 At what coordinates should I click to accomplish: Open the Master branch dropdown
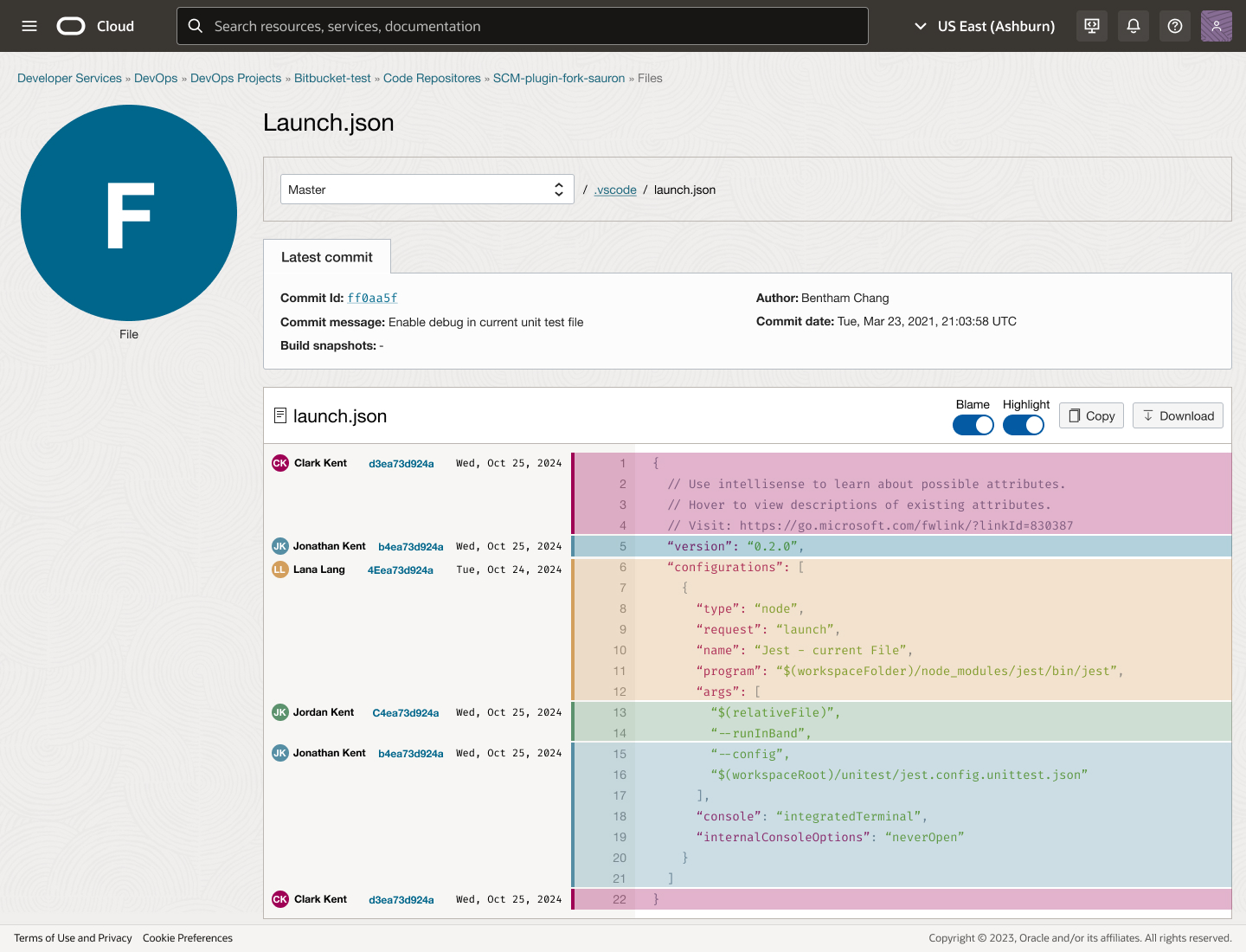coord(427,190)
